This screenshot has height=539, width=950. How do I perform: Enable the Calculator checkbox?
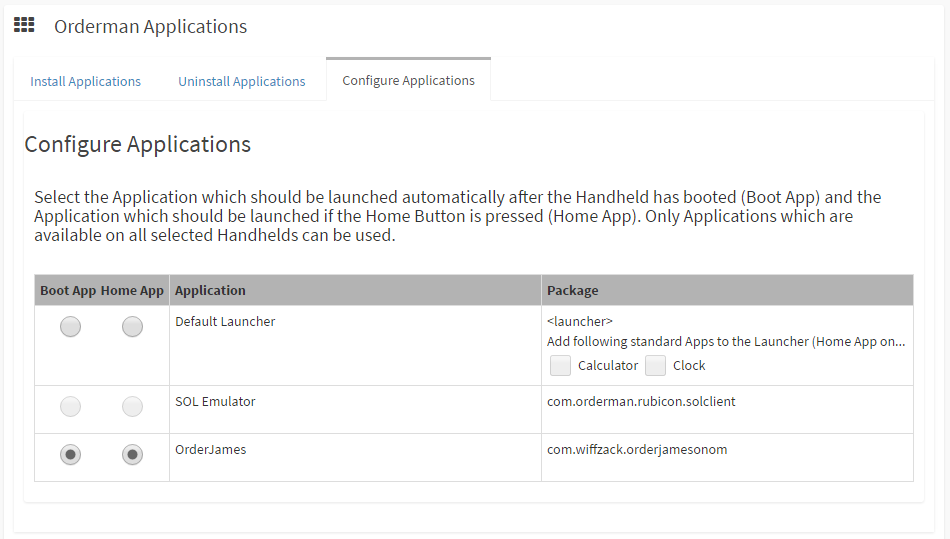click(x=561, y=365)
